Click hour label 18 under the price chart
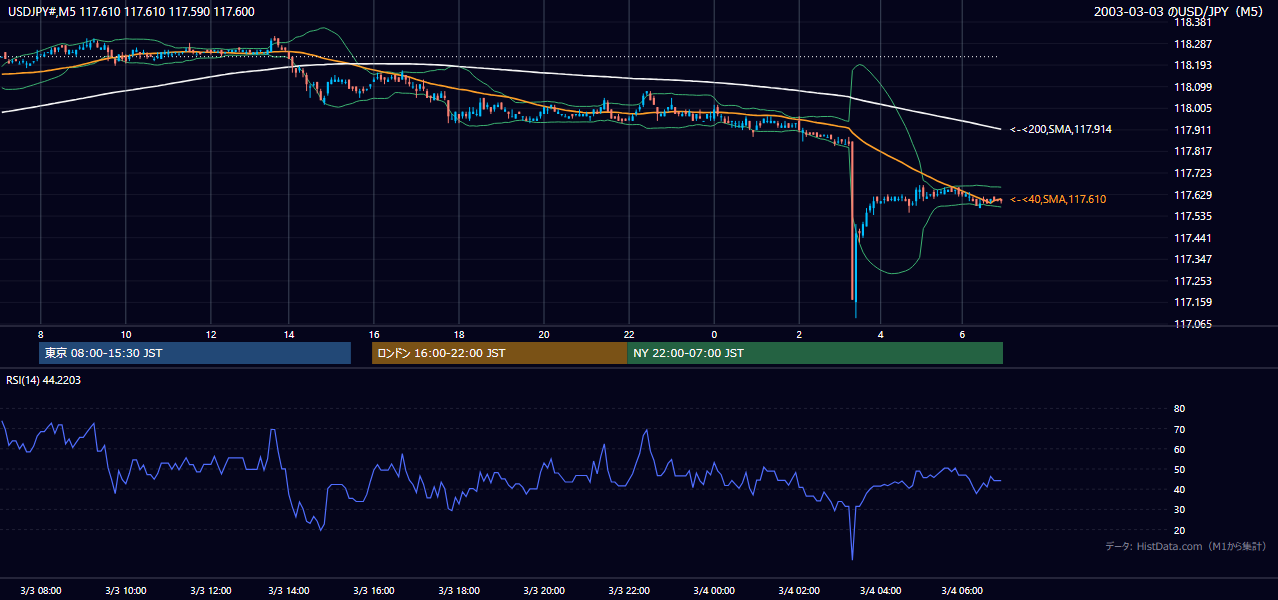 [x=458, y=334]
